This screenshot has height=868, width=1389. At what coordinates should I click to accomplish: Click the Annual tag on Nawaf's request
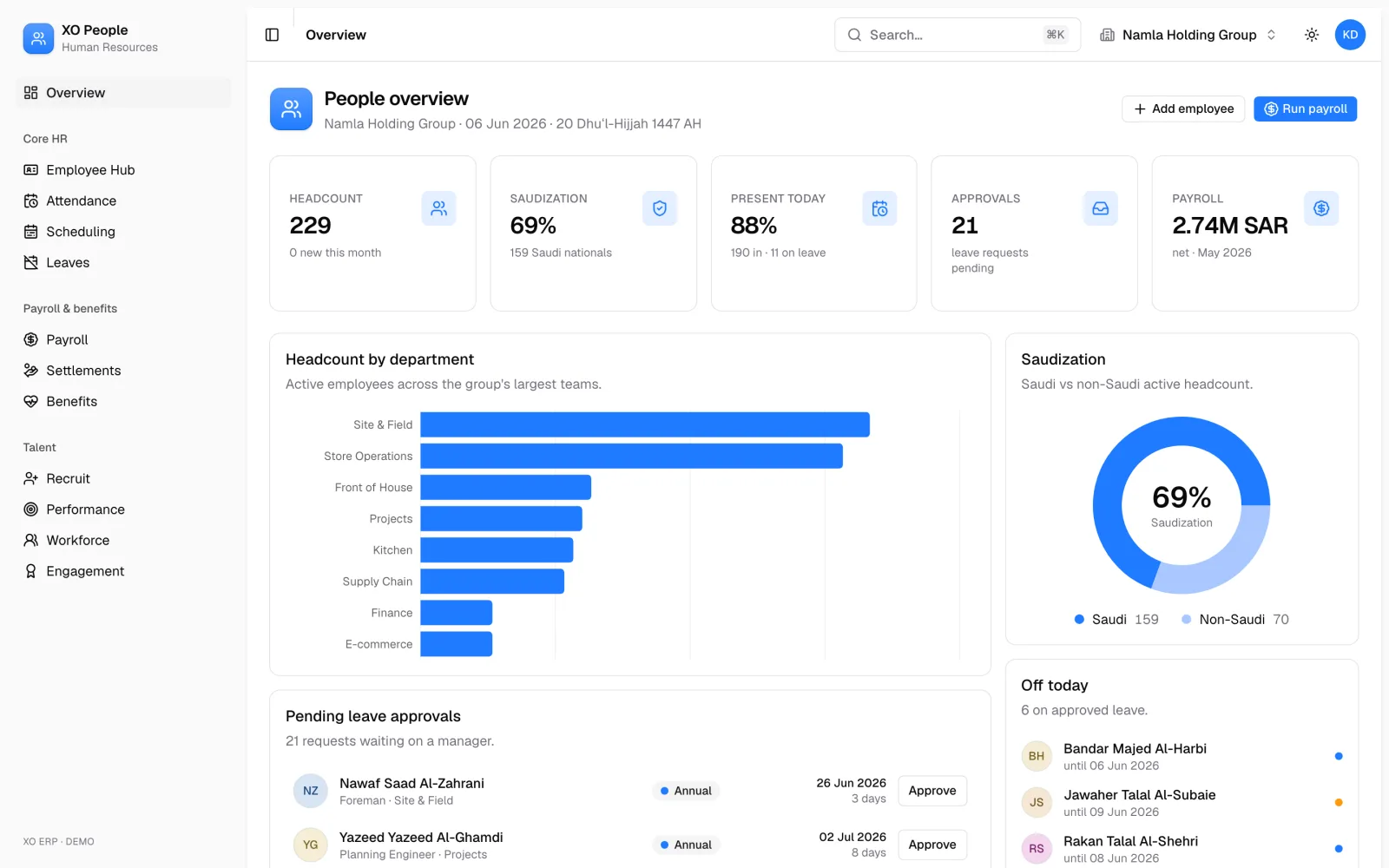686,791
